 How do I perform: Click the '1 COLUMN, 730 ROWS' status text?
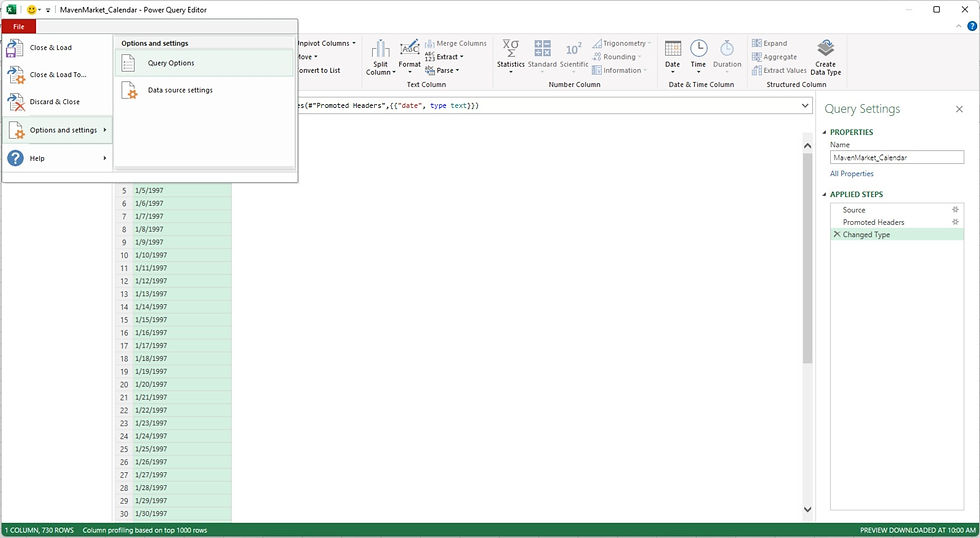(39, 530)
